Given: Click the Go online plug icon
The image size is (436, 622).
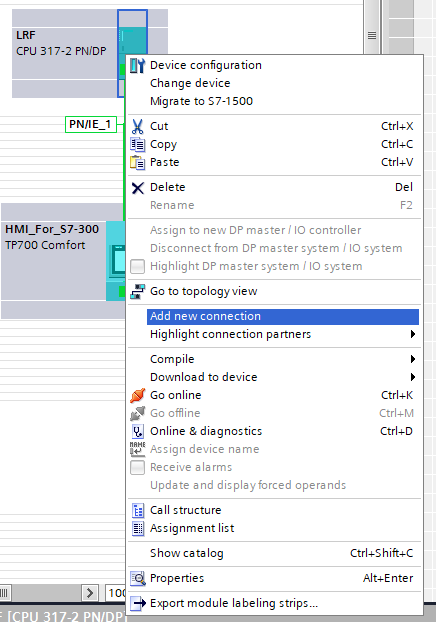Looking at the screenshot, I should click(x=137, y=395).
